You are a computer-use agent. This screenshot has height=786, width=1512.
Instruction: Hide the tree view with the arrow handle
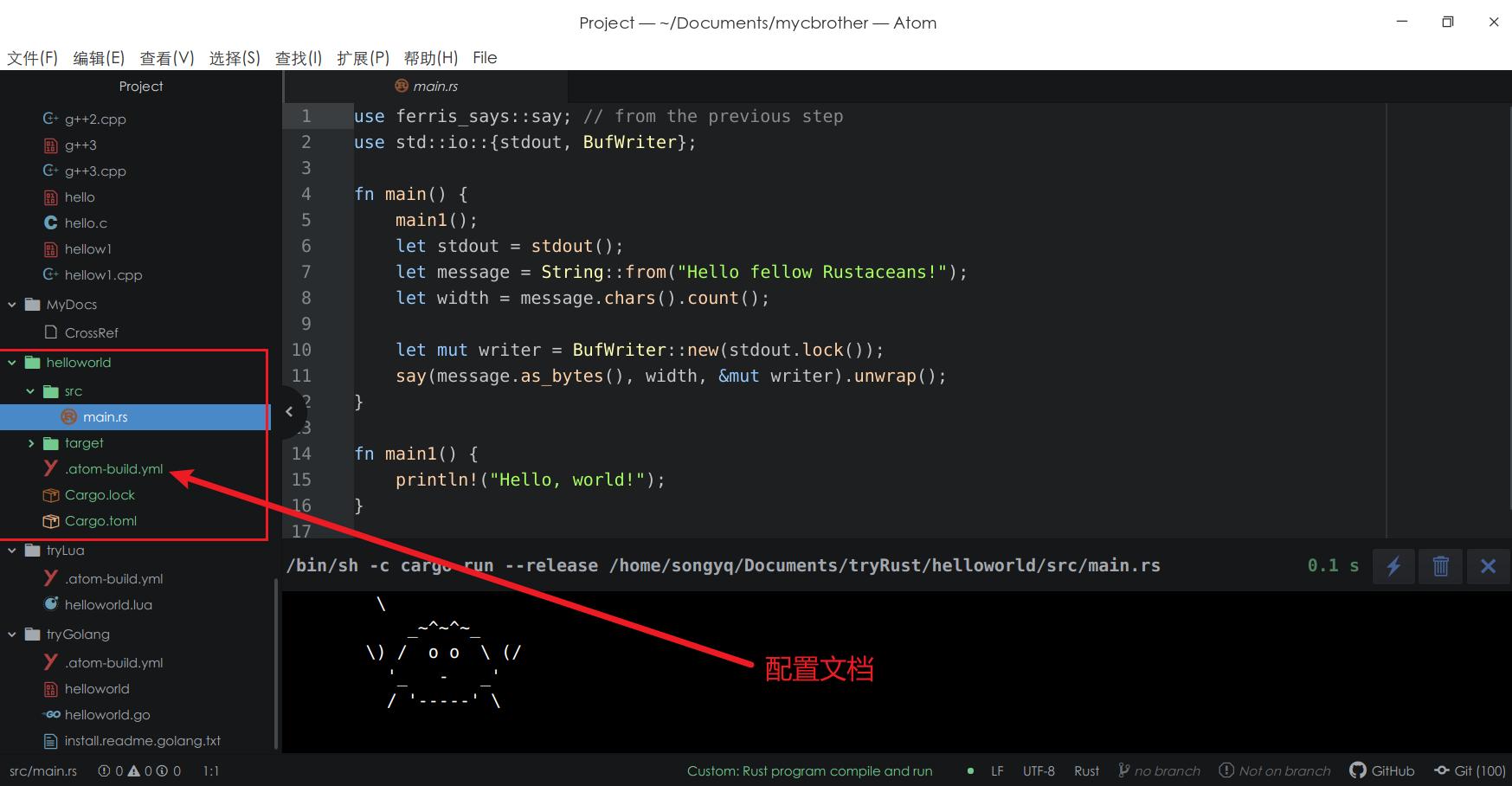pos(291,411)
